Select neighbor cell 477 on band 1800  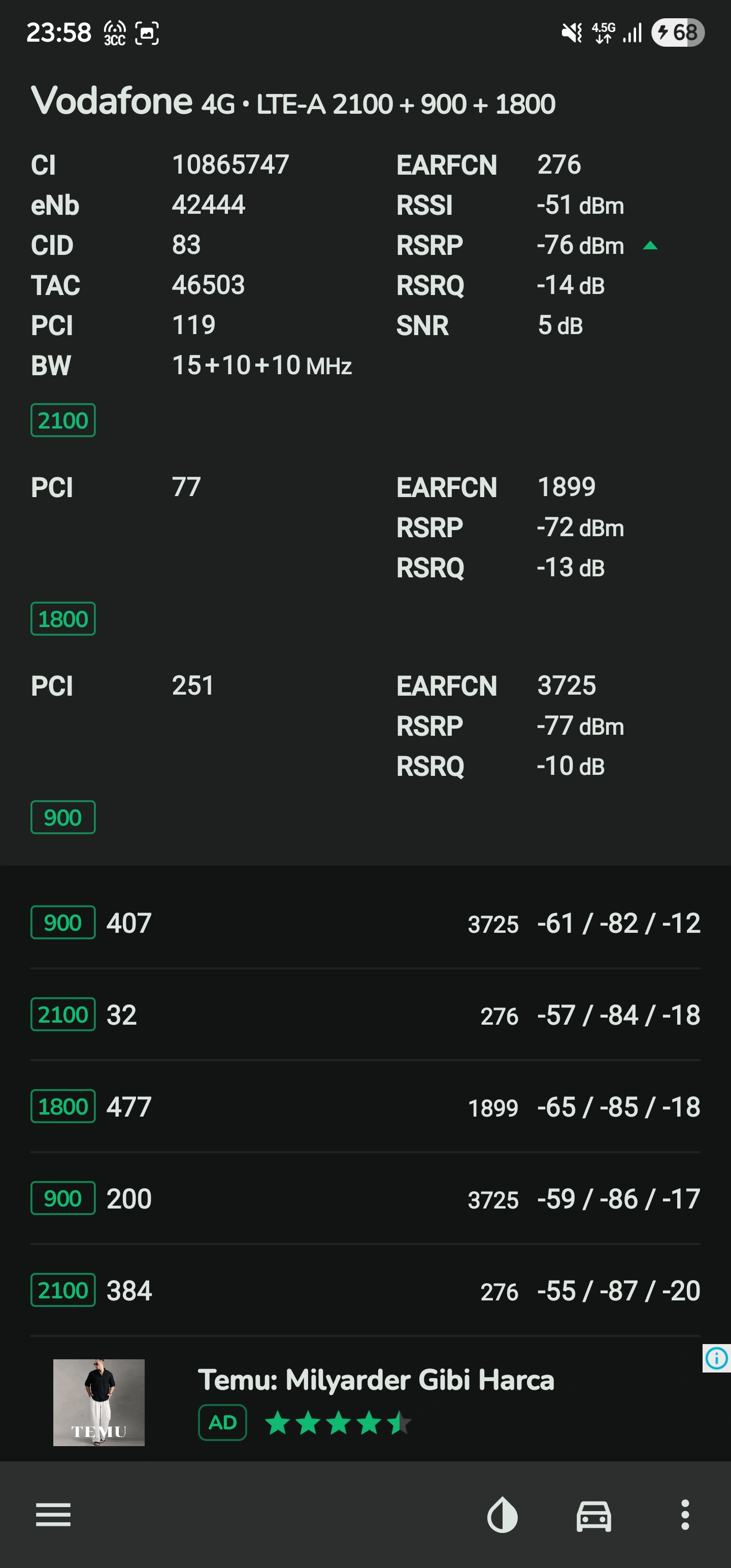tap(365, 1106)
